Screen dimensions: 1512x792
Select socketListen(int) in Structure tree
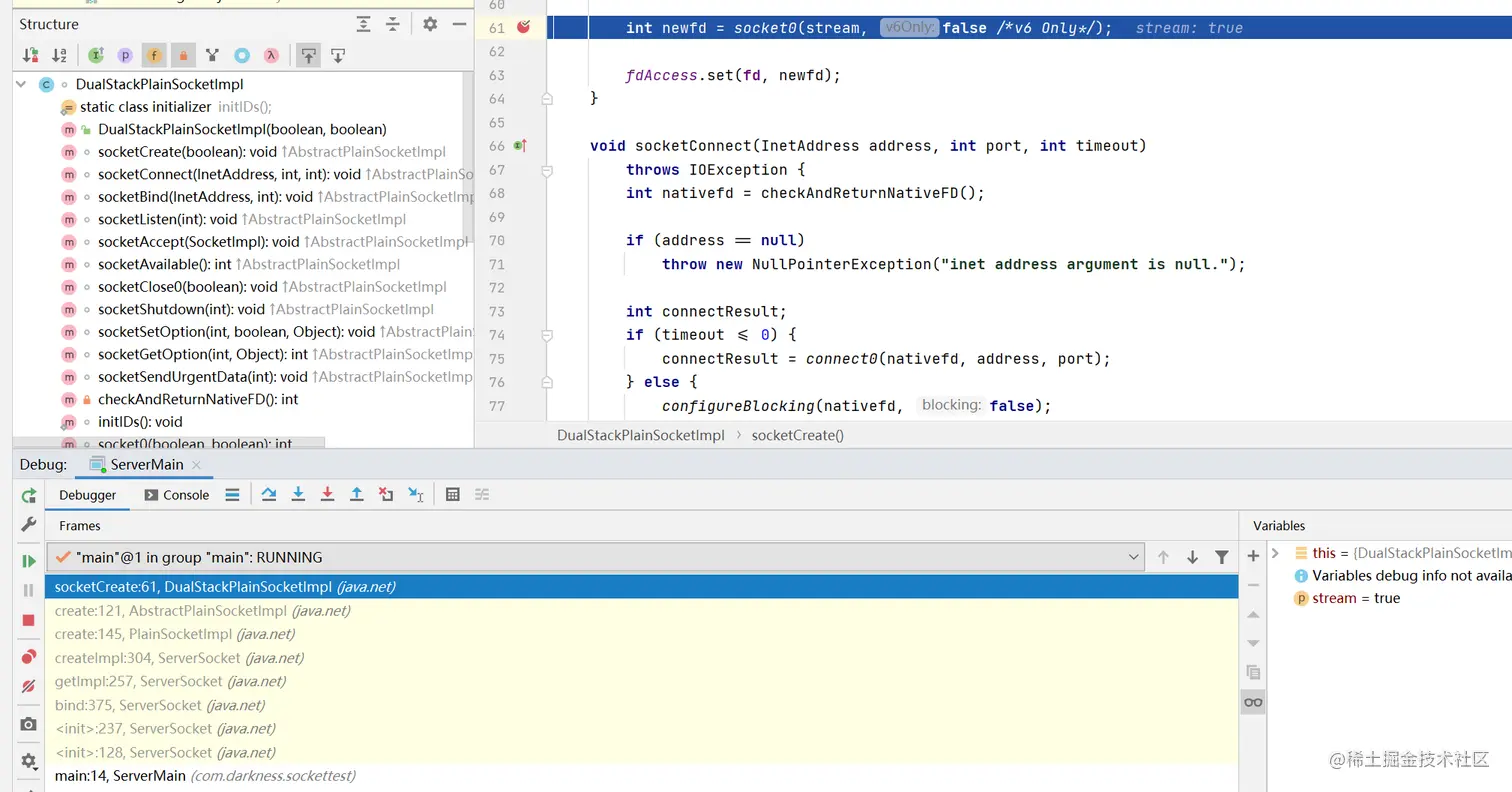point(233,219)
